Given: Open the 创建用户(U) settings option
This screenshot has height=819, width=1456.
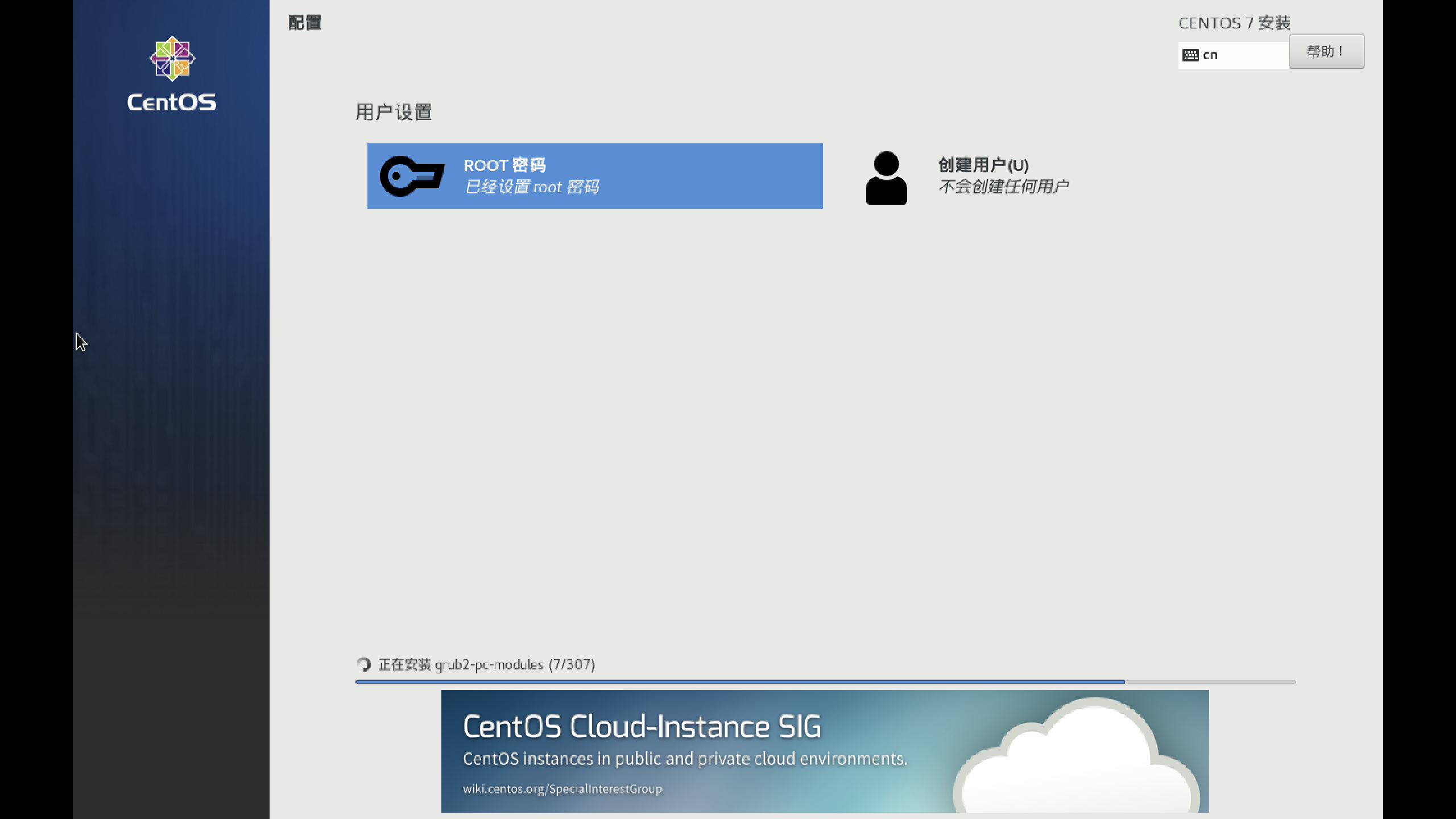Looking at the screenshot, I should [983, 165].
